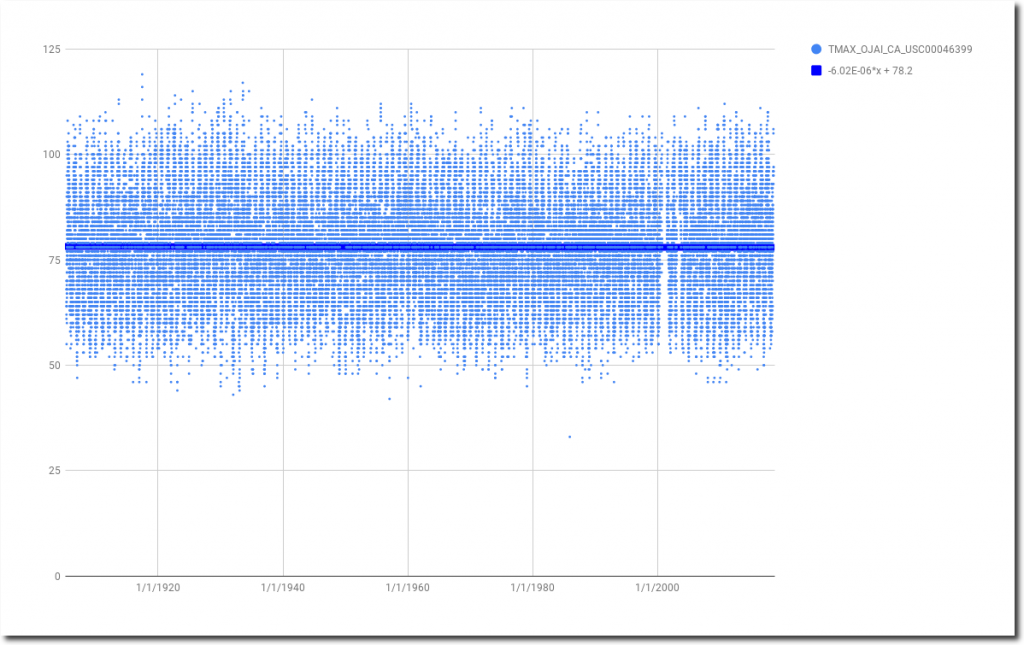Click the light blue TMAX legend circle
The image size is (1024, 645).
tap(816, 49)
